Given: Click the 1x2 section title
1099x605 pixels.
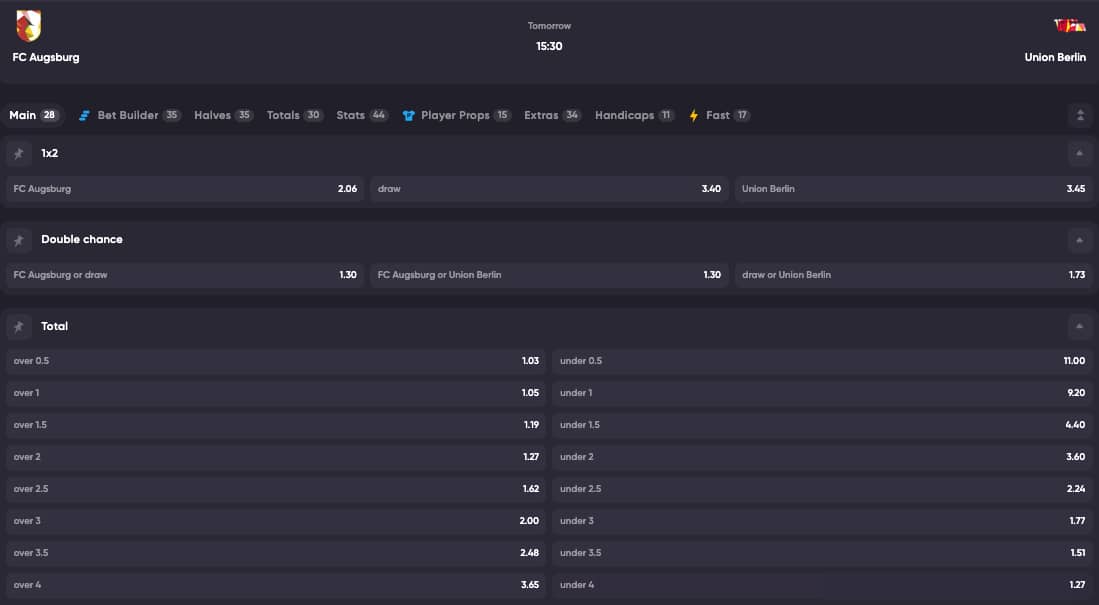Looking at the screenshot, I should click(x=50, y=154).
